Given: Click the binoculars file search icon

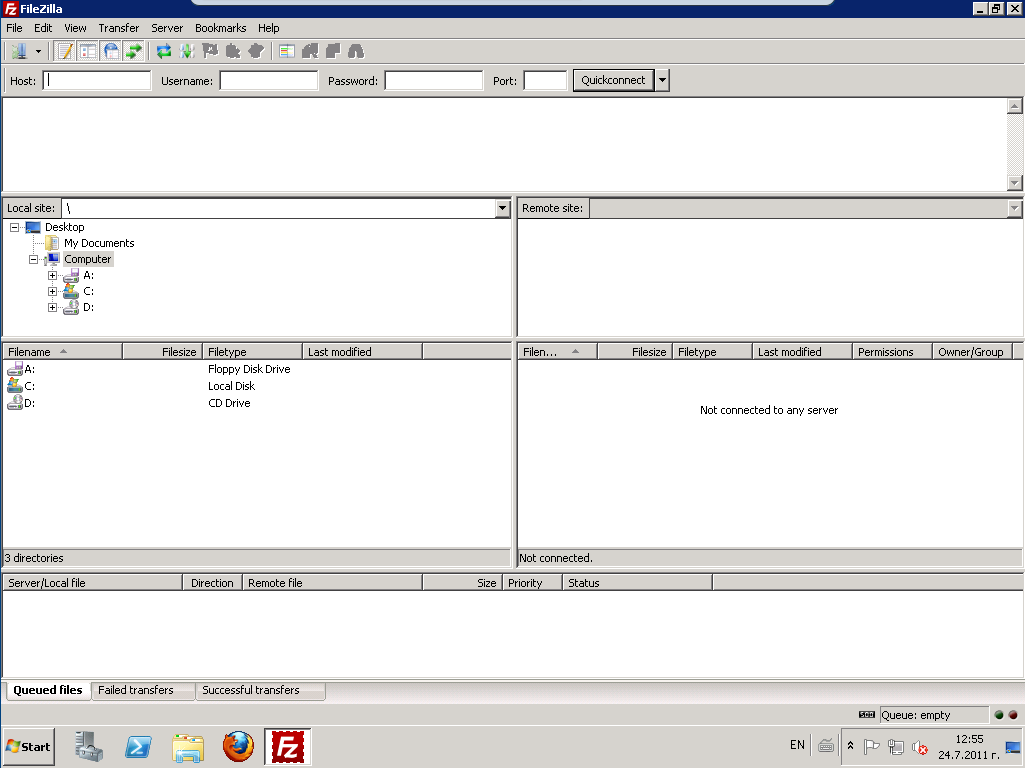Looking at the screenshot, I should (x=356, y=51).
